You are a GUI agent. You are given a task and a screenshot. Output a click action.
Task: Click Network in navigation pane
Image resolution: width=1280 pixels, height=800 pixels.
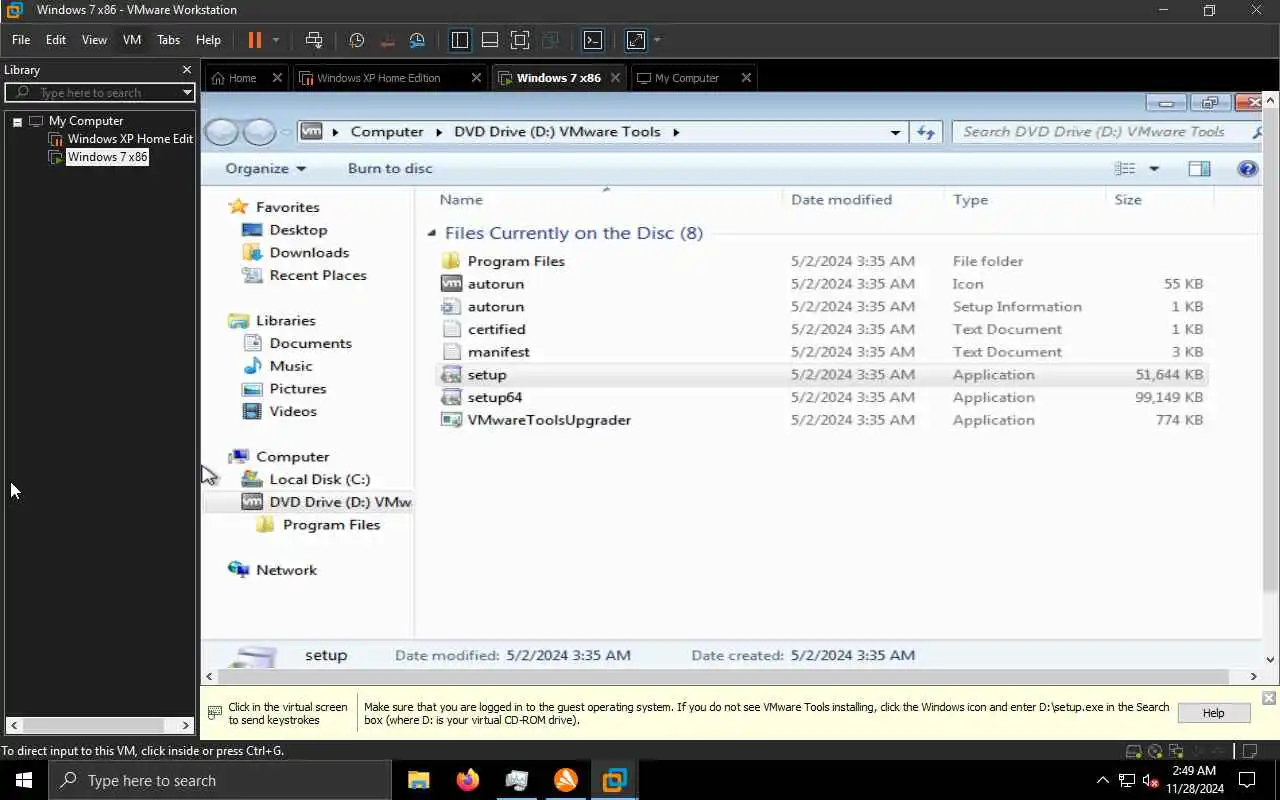(x=286, y=570)
